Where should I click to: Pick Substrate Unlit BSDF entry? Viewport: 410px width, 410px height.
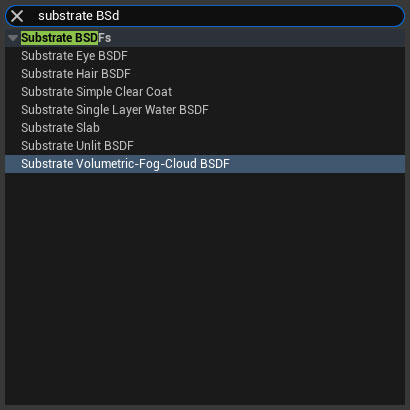[x=205, y=146]
